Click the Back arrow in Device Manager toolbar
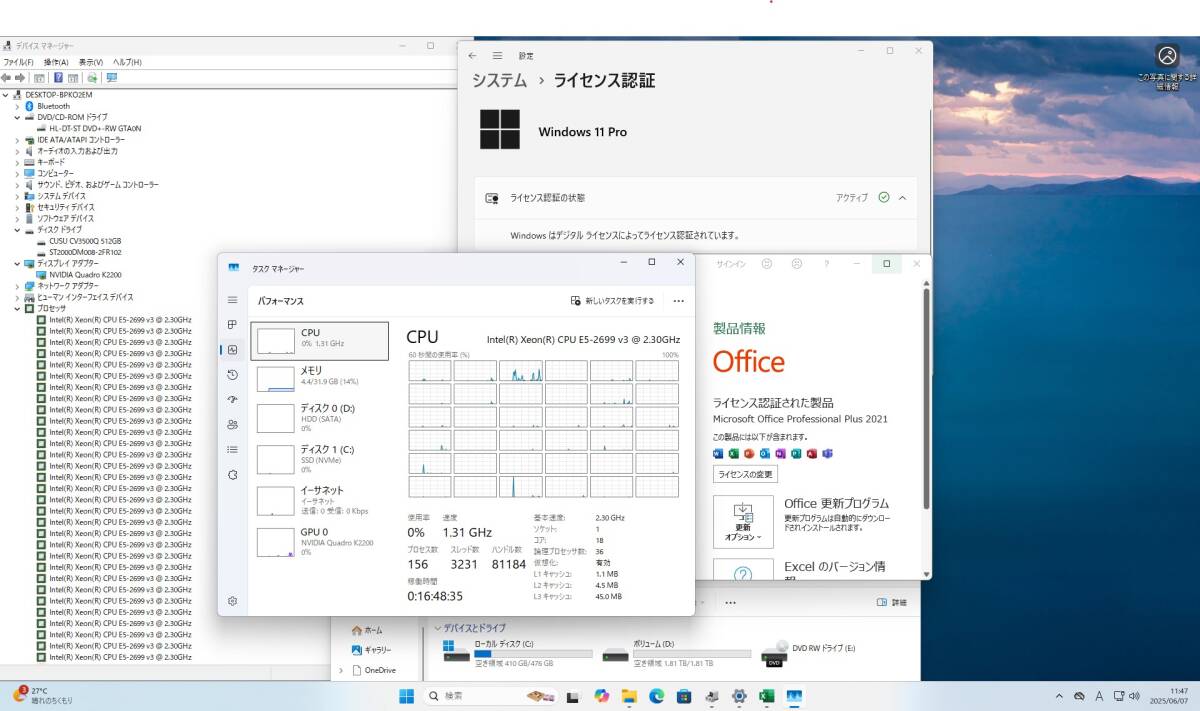1200x711 pixels. [x=6, y=77]
